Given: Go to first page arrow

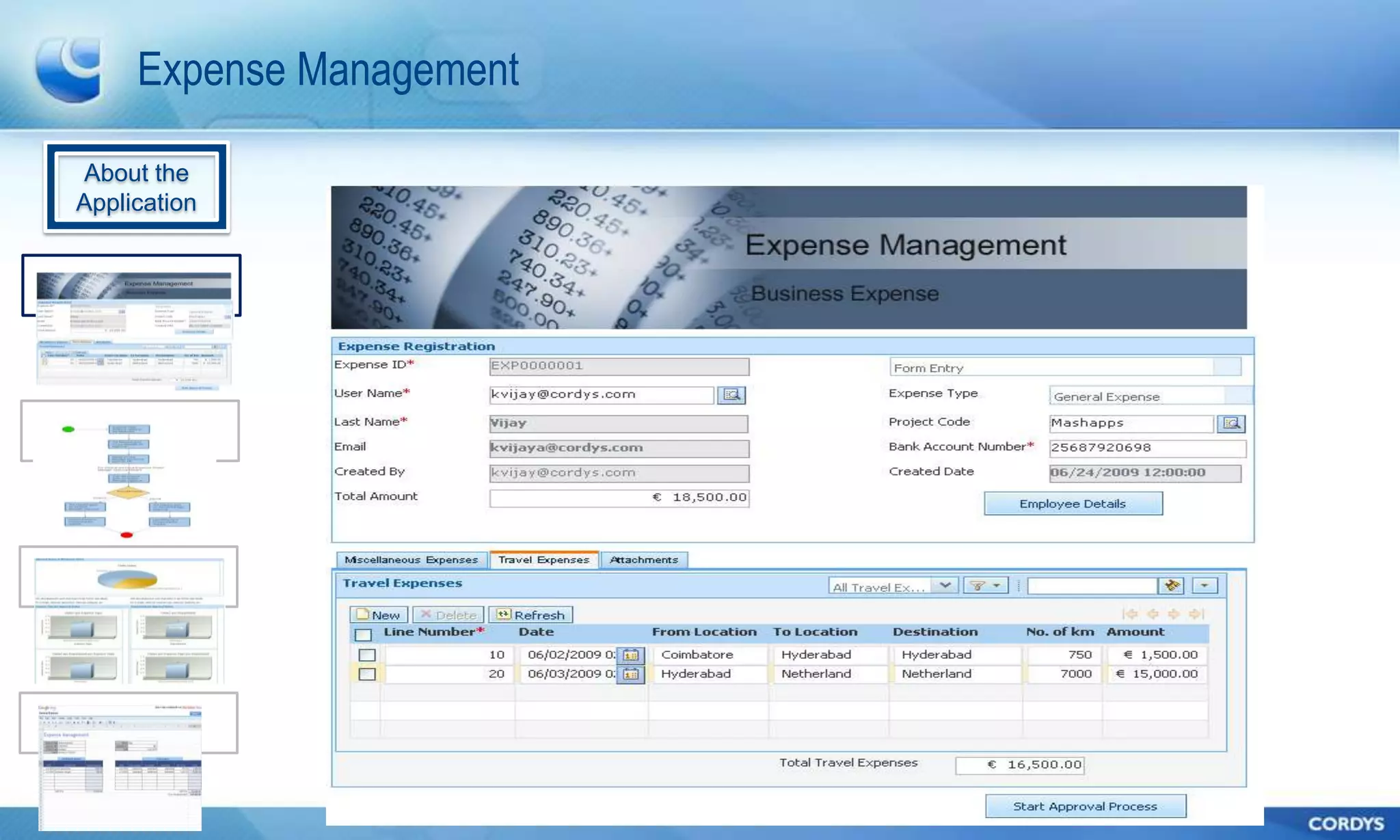Looking at the screenshot, I should [x=1129, y=614].
